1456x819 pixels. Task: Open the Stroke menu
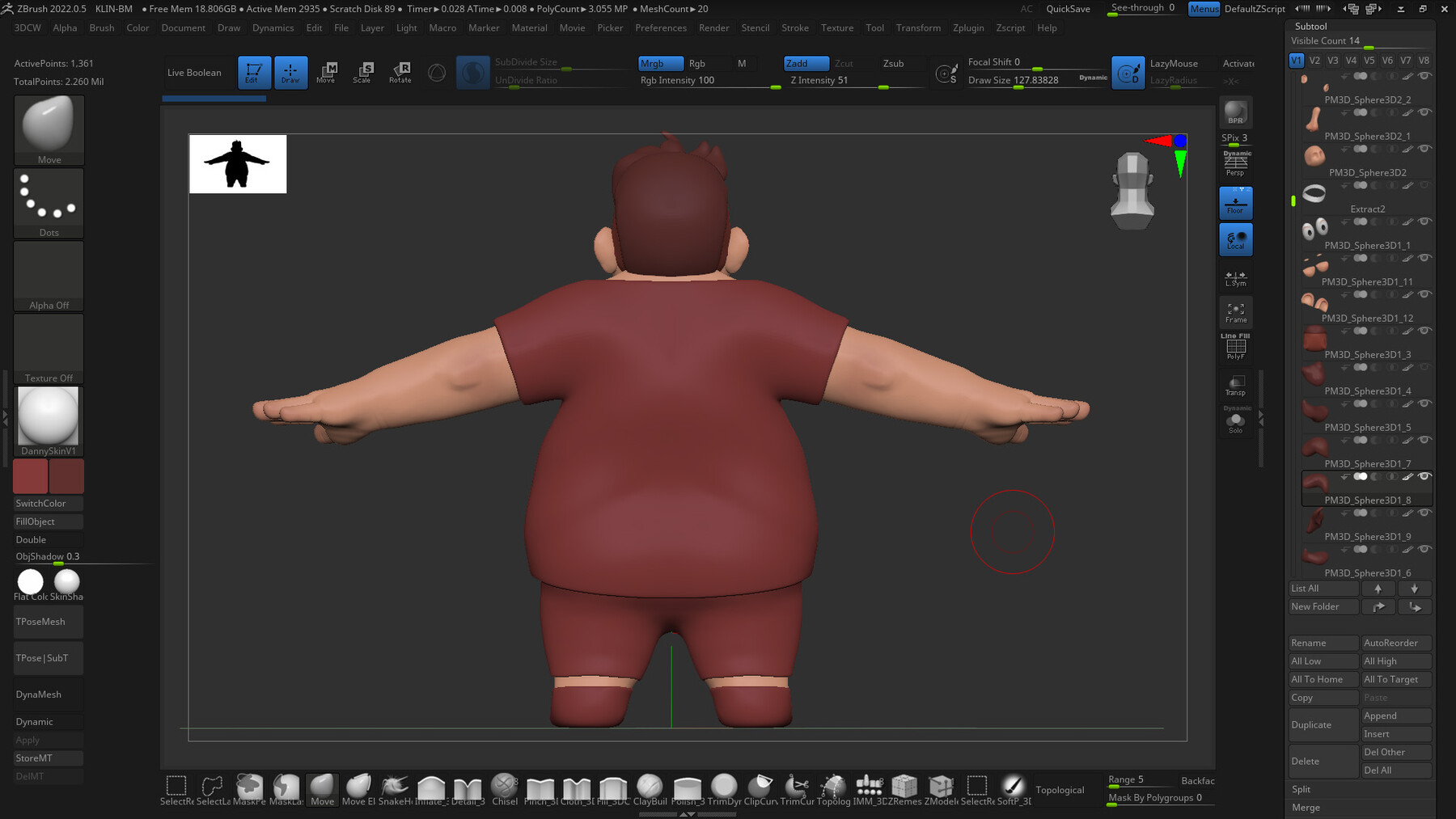click(x=795, y=27)
